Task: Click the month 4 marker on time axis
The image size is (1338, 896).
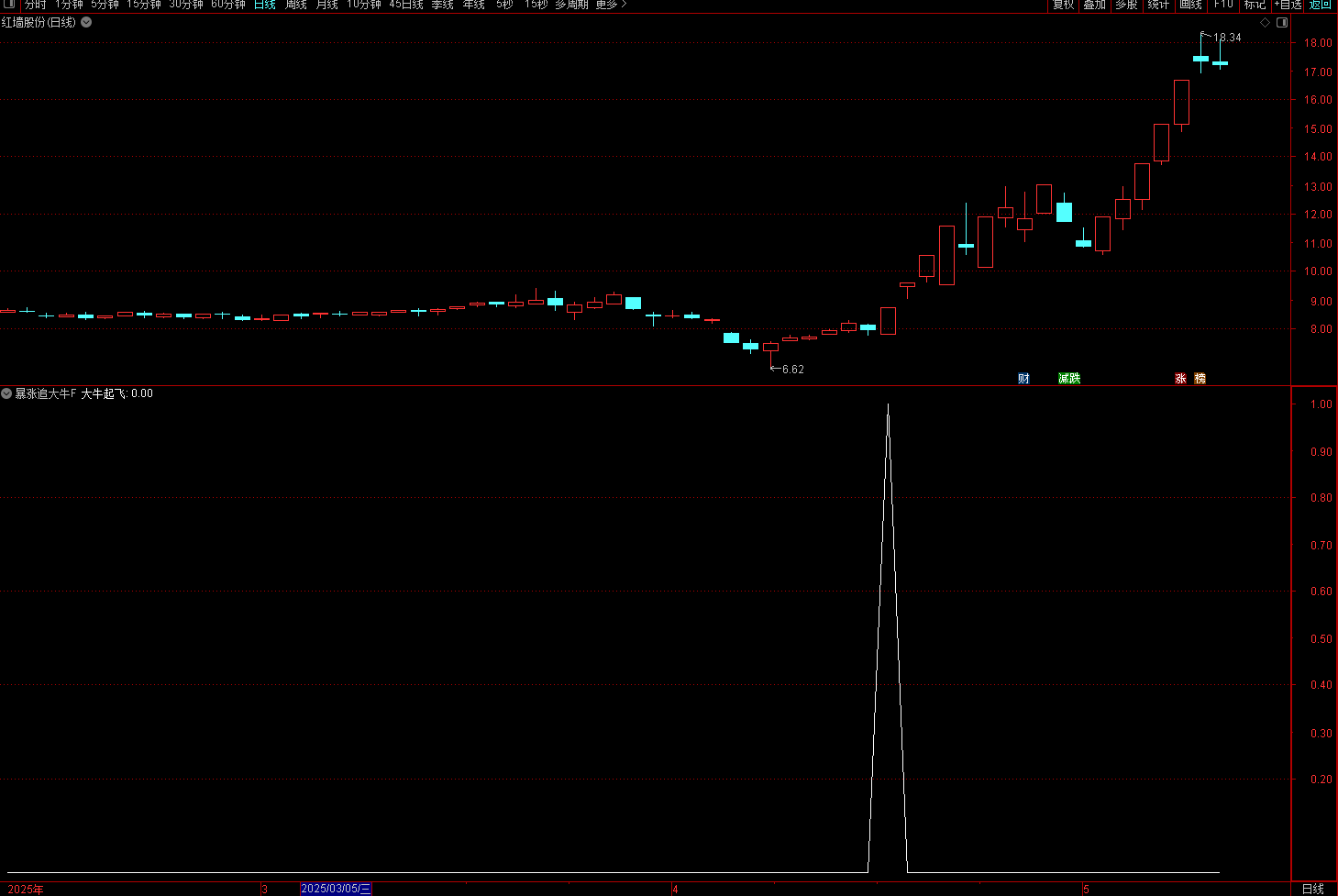Action: (675, 890)
